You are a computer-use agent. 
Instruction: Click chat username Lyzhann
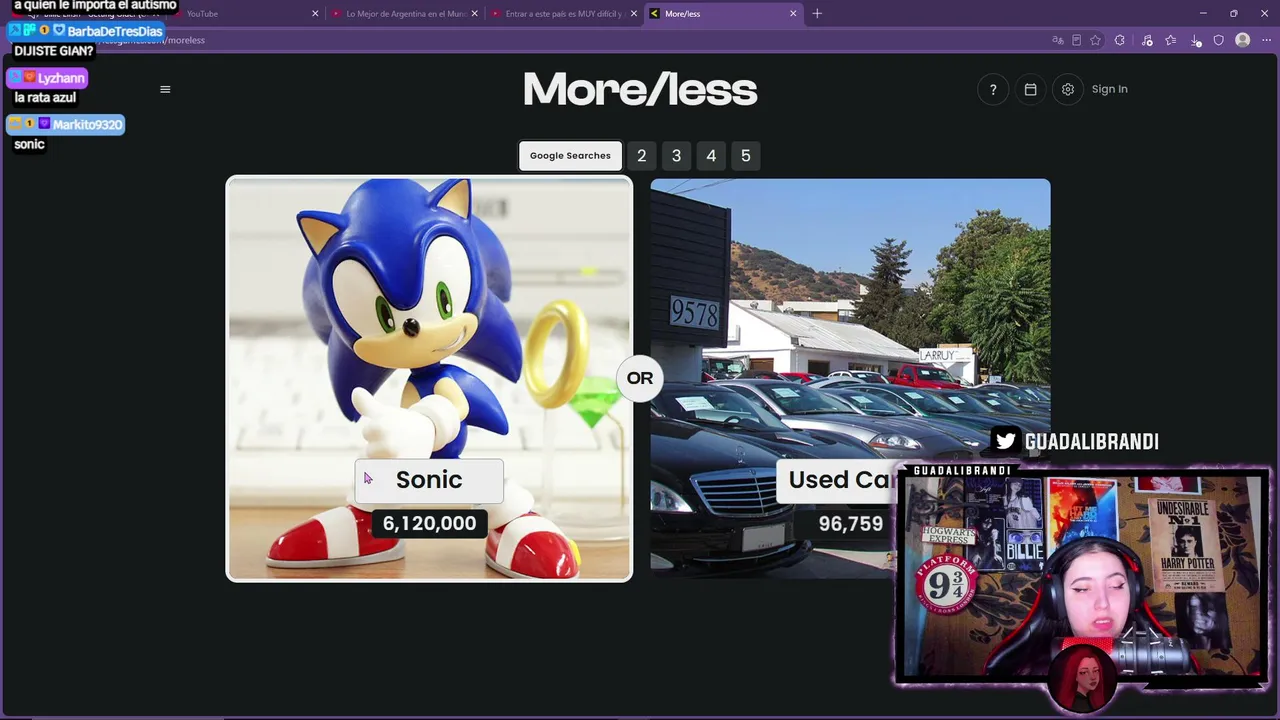click(61, 78)
